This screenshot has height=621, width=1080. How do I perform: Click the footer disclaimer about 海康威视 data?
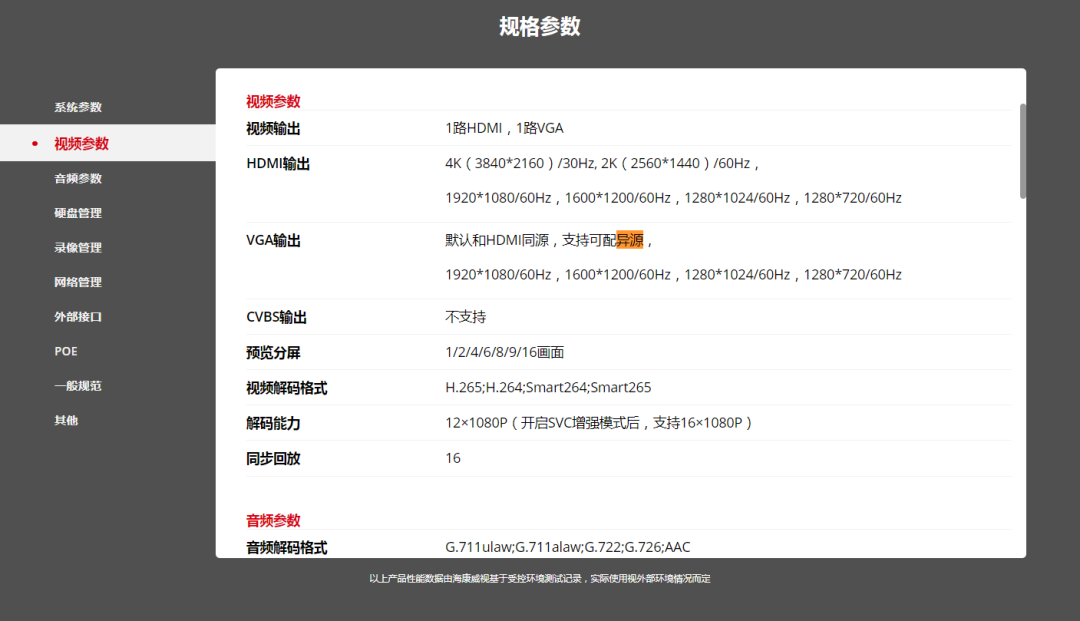click(540, 578)
